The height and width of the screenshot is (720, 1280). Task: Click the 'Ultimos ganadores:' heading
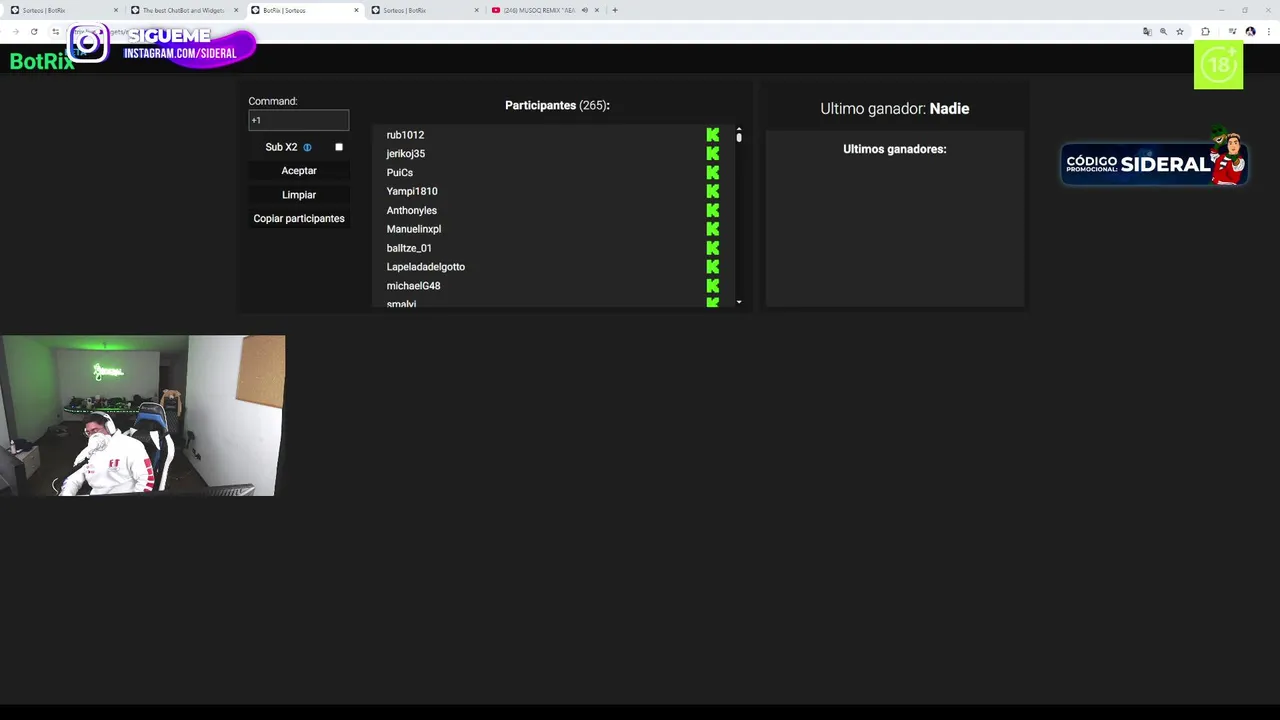click(895, 149)
